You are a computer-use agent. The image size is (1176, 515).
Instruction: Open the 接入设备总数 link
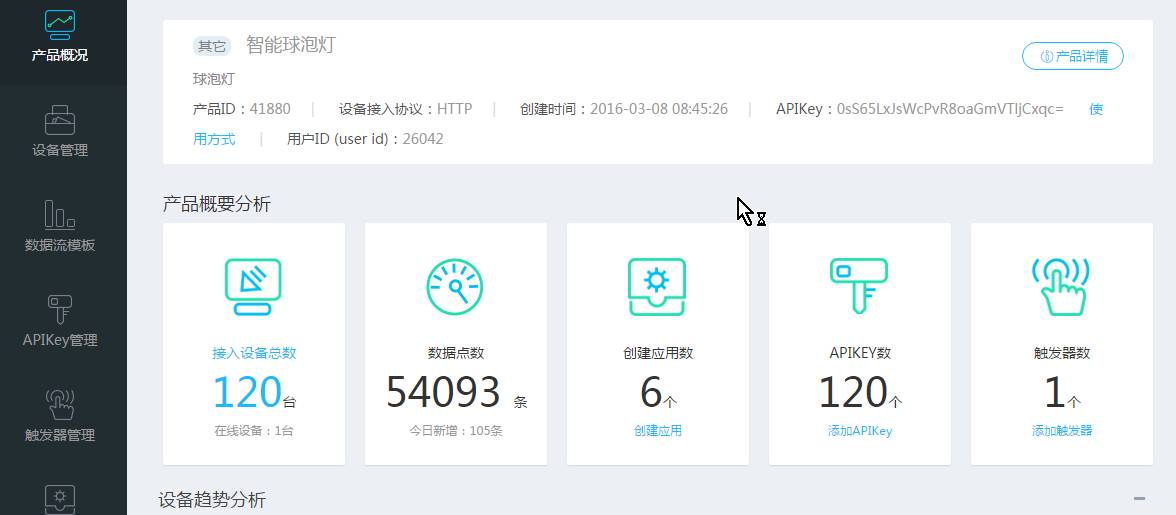pyautogui.click(x=254, y=353)
